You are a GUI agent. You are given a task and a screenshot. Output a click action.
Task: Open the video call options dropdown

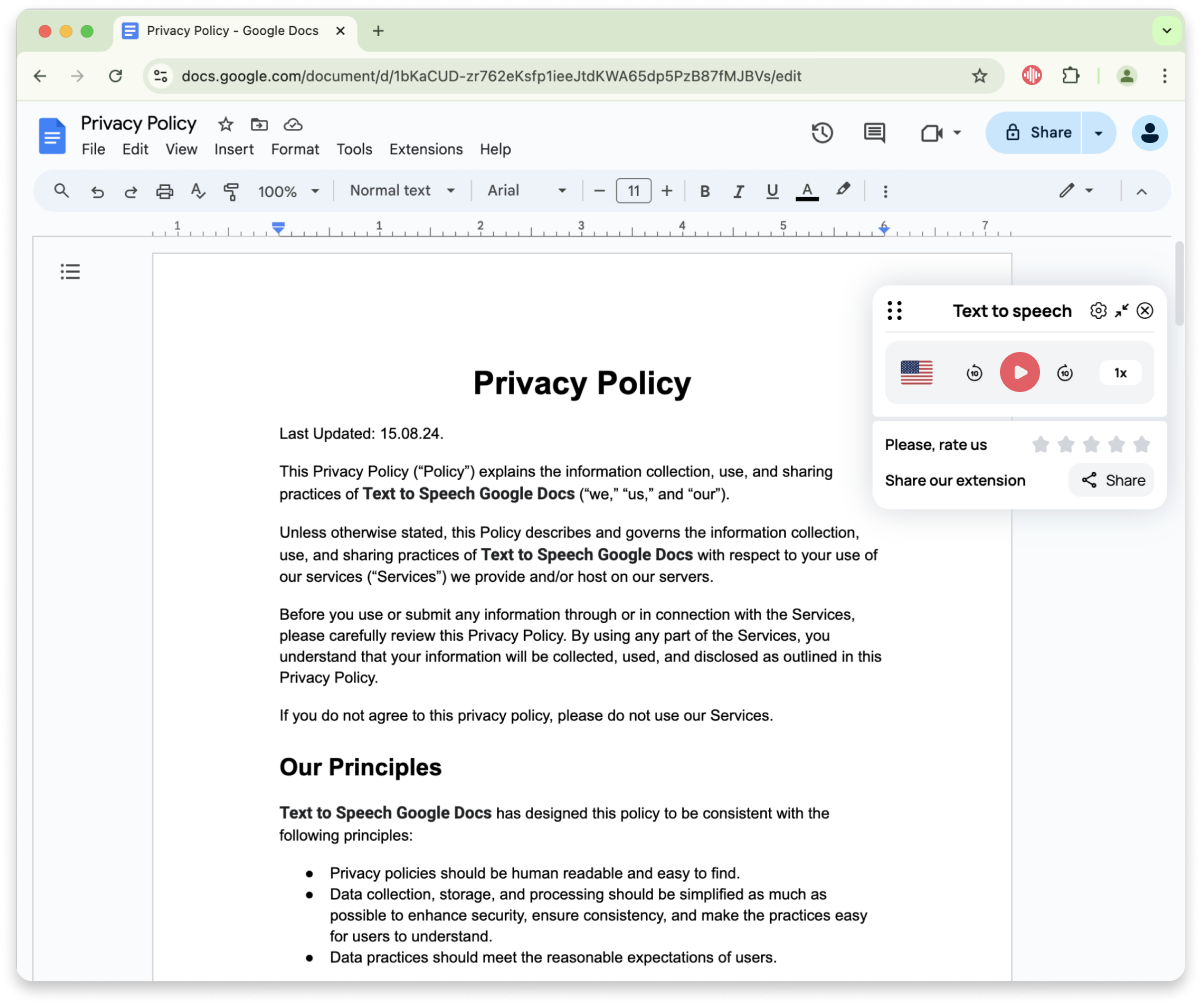[957, 133]
